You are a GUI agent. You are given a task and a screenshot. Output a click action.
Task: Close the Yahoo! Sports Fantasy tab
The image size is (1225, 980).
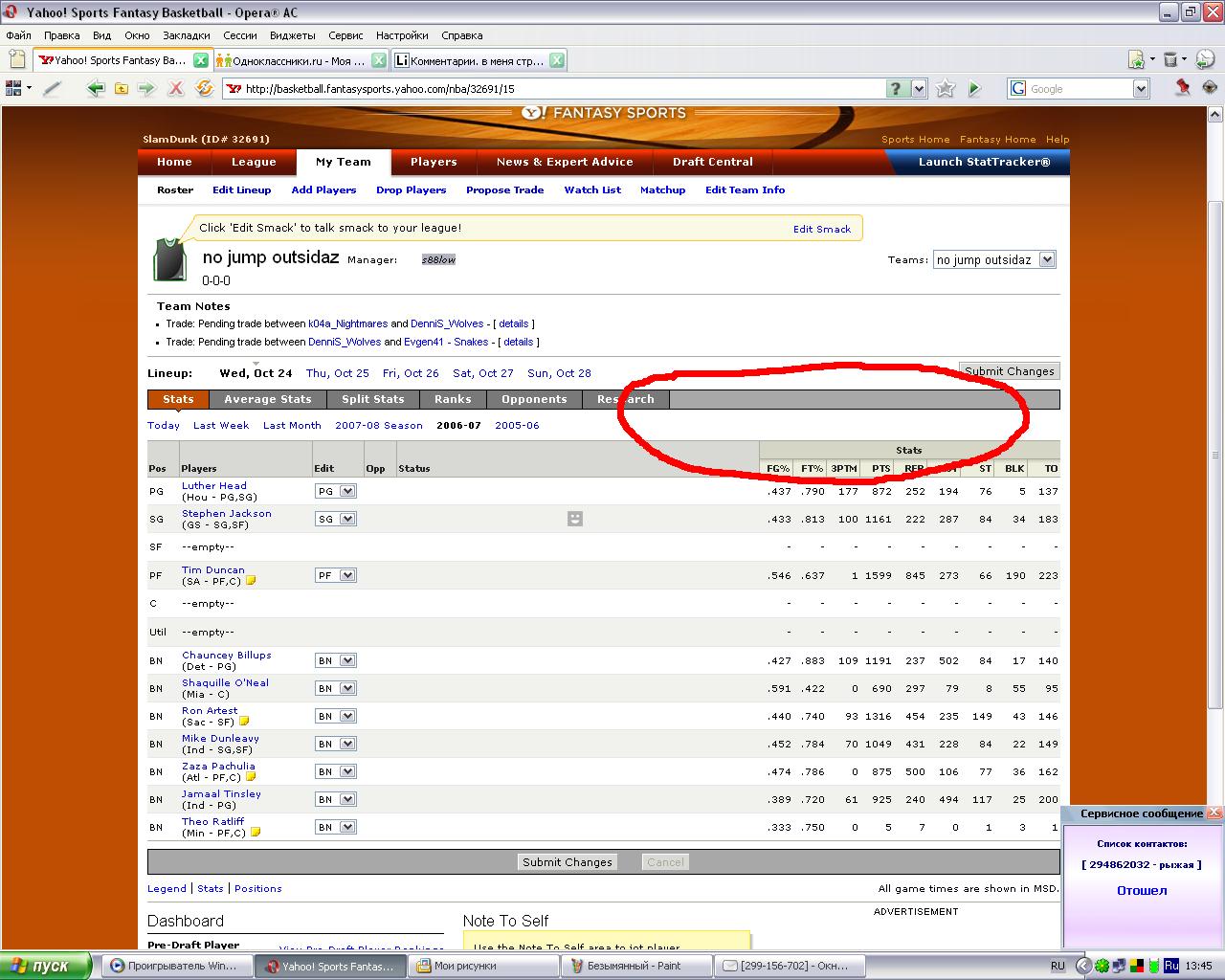[x=200, y=59]
